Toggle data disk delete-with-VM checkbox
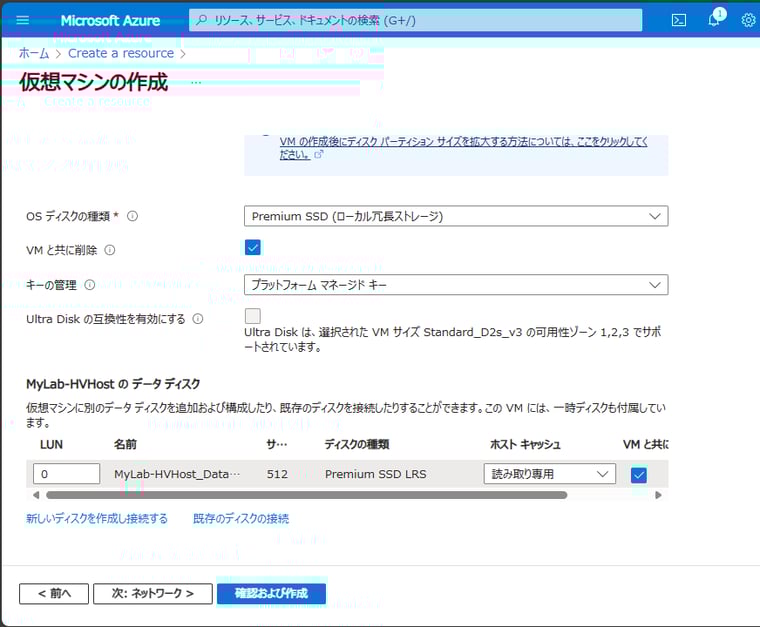The image size is (760, 627). coord(639,474)
